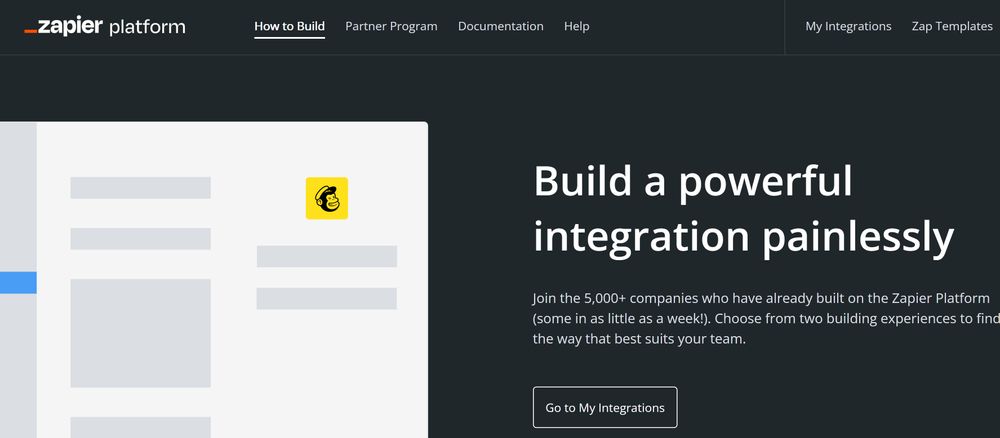Click the topmost gray placeholder bar in illustration
1000x438 pixels.
(140, 188)
